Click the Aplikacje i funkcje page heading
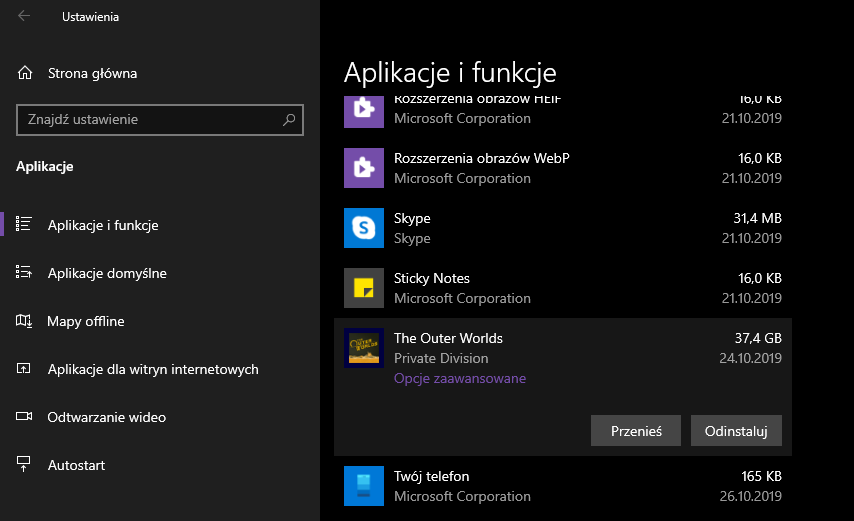 click(x=450, y=72)
